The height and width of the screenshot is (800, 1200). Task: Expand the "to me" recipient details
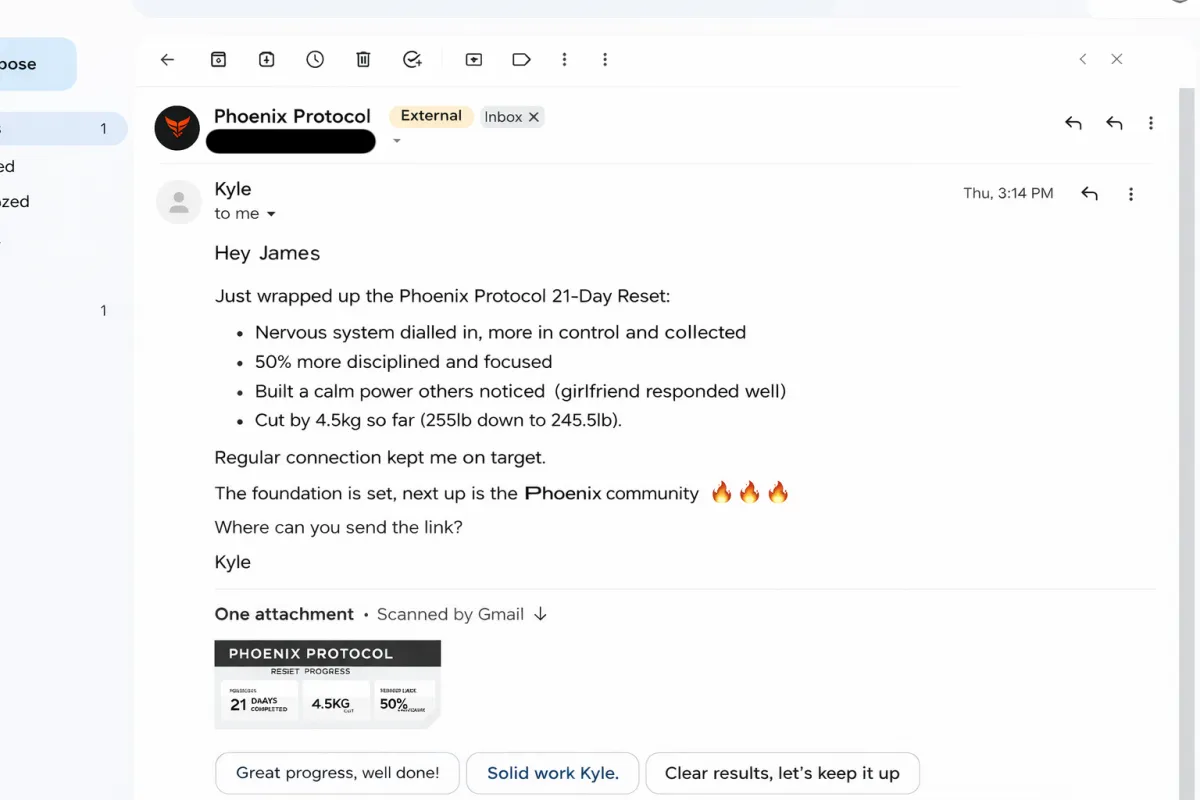tap(271, 214)
